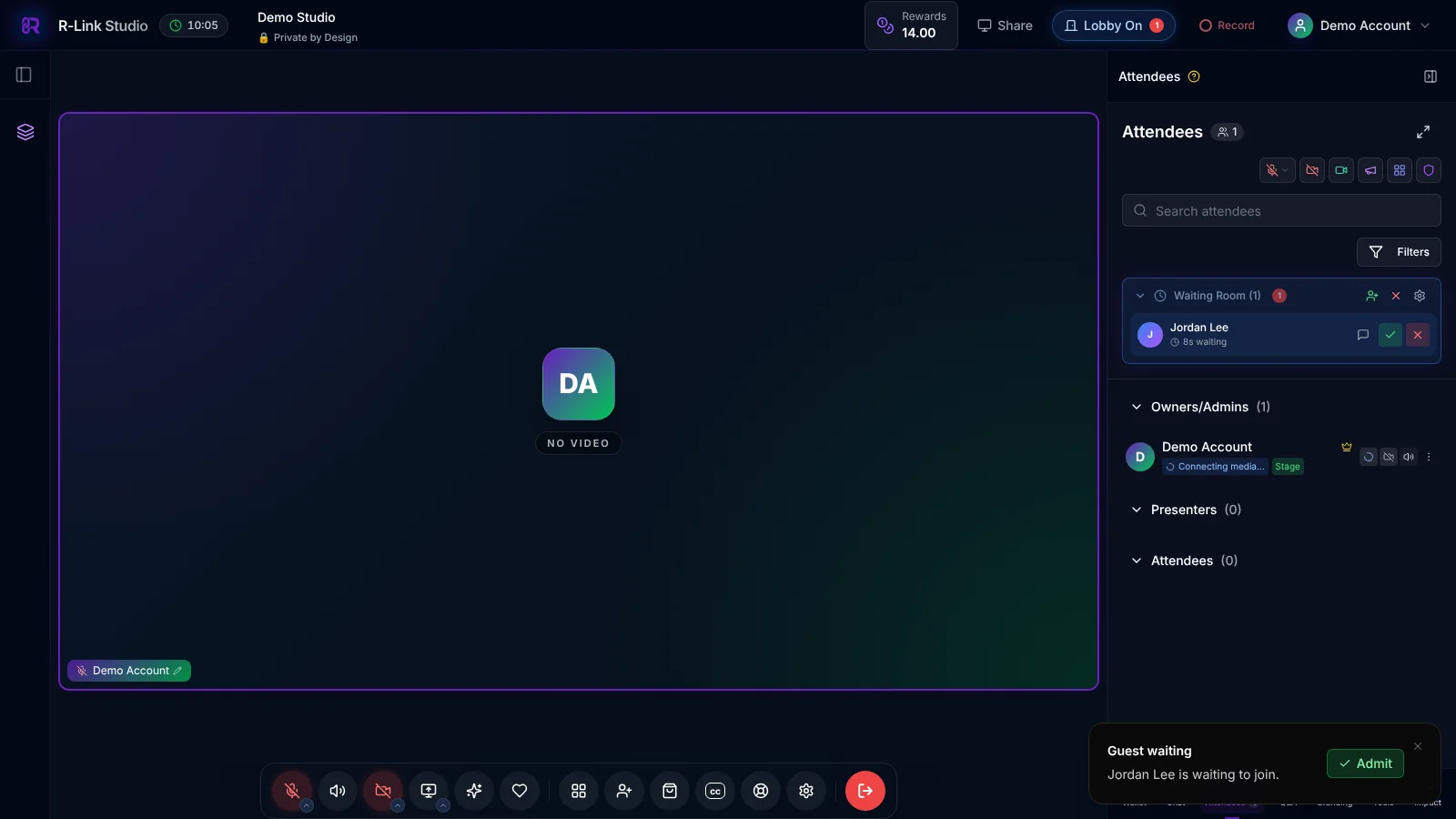Click the heart reaction button
Screen dimensions: 1456x819
pyautogui.click(x=520, y=791)
